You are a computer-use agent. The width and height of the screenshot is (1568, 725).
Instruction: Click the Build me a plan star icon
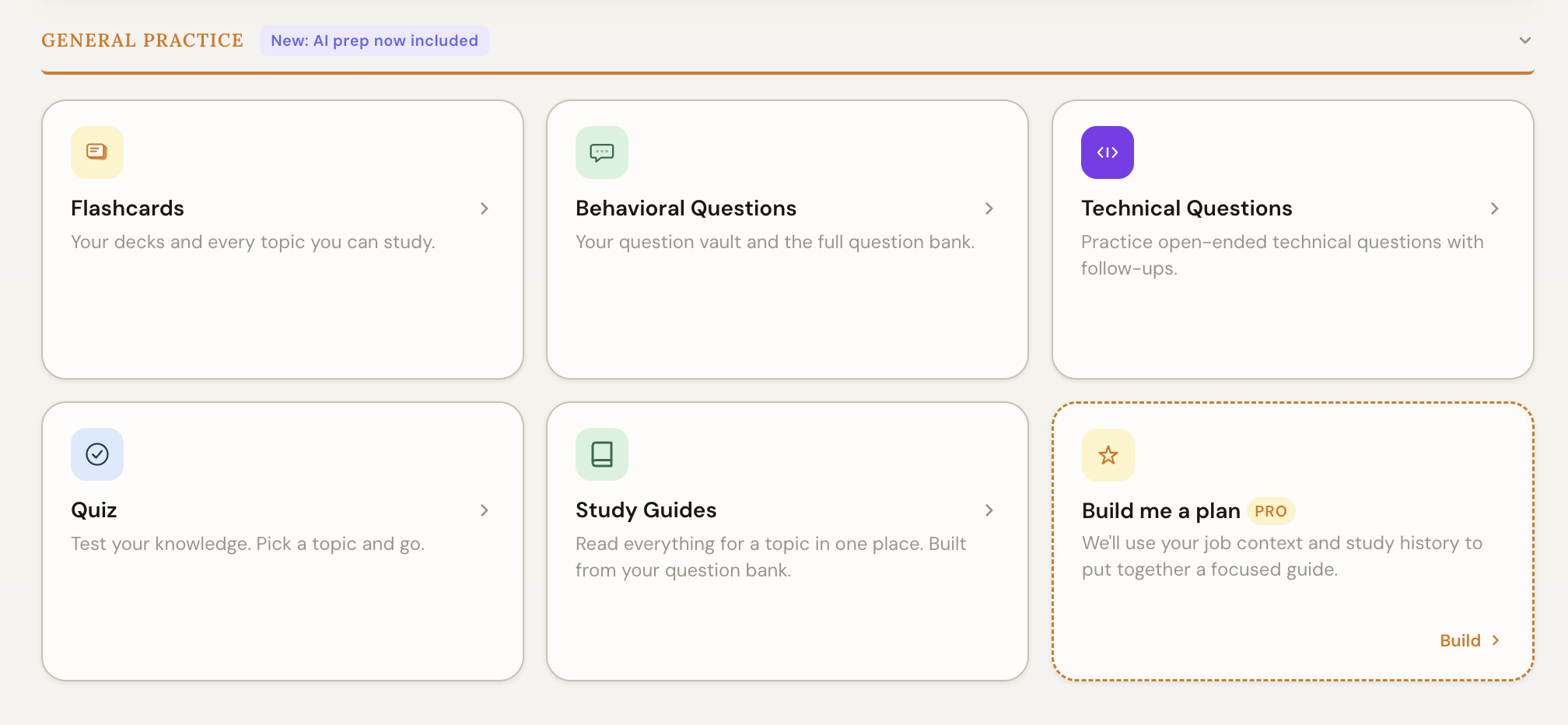[x=1108, y=455]
